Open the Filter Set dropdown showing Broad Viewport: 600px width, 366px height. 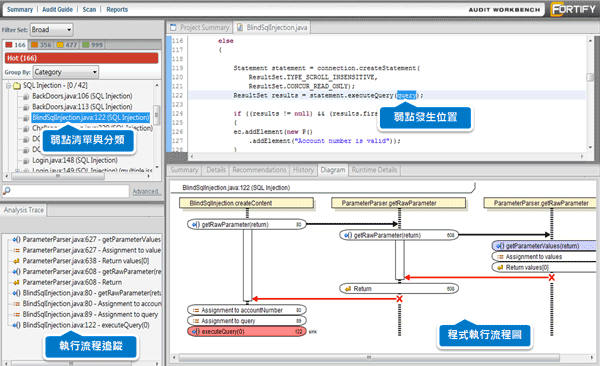click(52, 30)
